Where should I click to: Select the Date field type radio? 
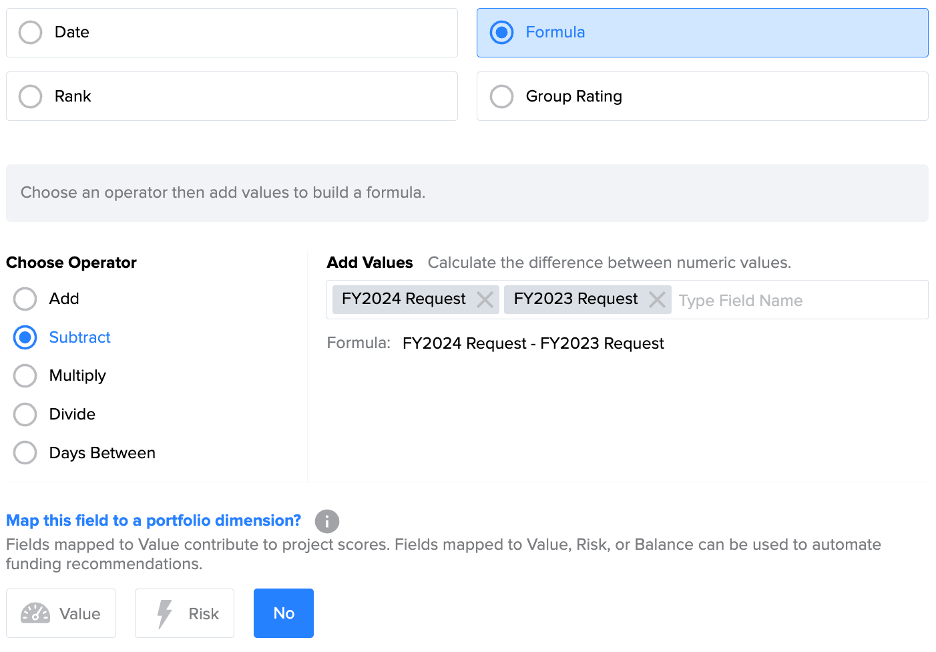(30, 32)
